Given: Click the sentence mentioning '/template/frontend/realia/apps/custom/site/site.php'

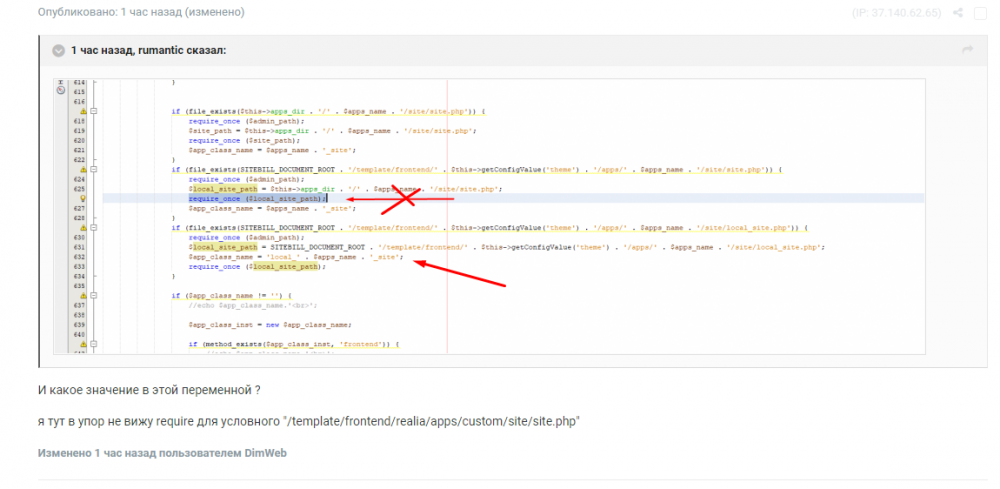Looking at the screenshot, I should click(309, 421).
